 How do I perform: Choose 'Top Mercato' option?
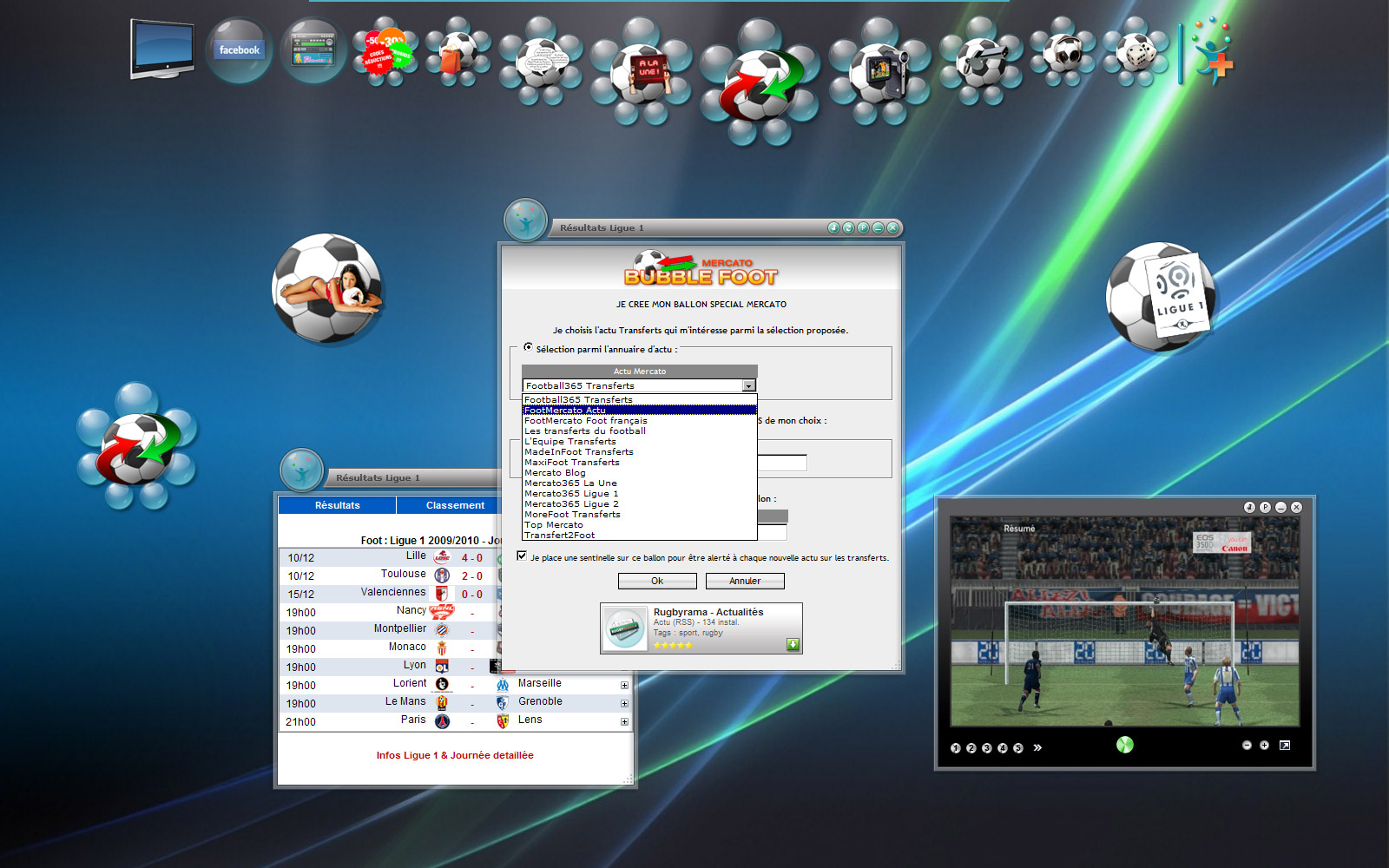tap(640, 524)
